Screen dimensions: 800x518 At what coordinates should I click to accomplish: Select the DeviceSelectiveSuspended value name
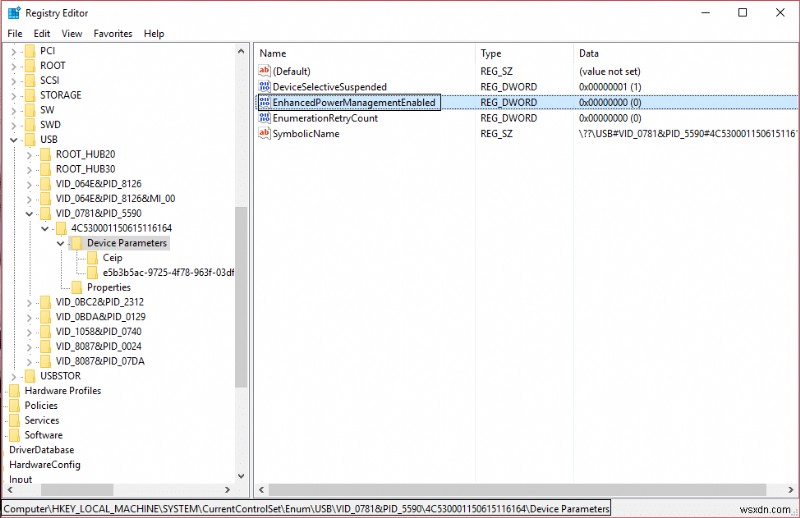[330, 87]
